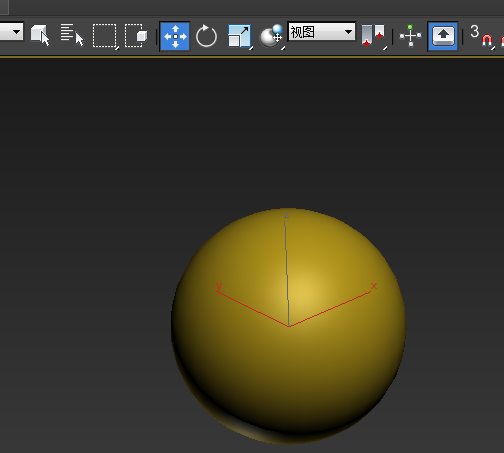Choose the Select and Place tool

[271, 36]
